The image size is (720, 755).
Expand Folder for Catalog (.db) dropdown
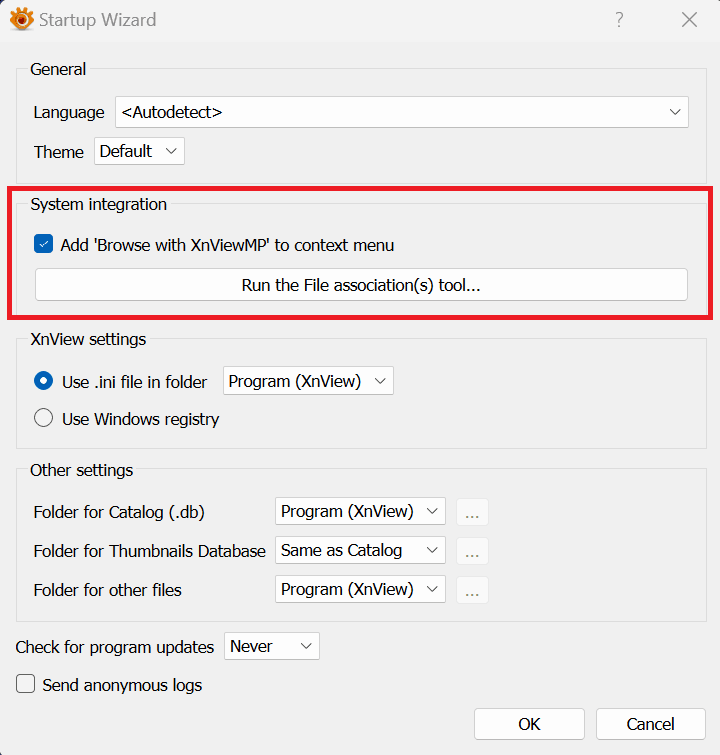point(360,511)
